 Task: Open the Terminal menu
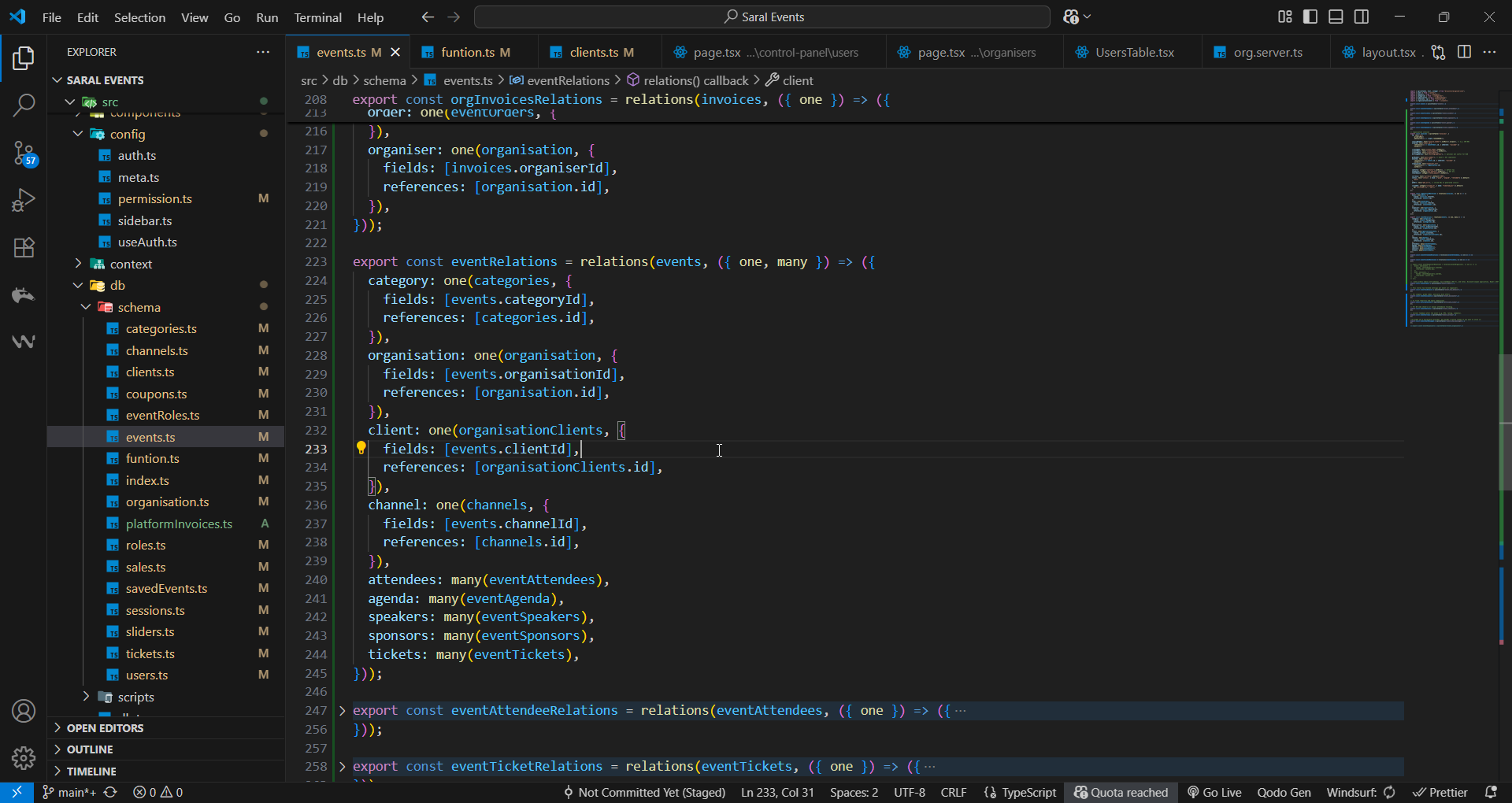(317, 17)
